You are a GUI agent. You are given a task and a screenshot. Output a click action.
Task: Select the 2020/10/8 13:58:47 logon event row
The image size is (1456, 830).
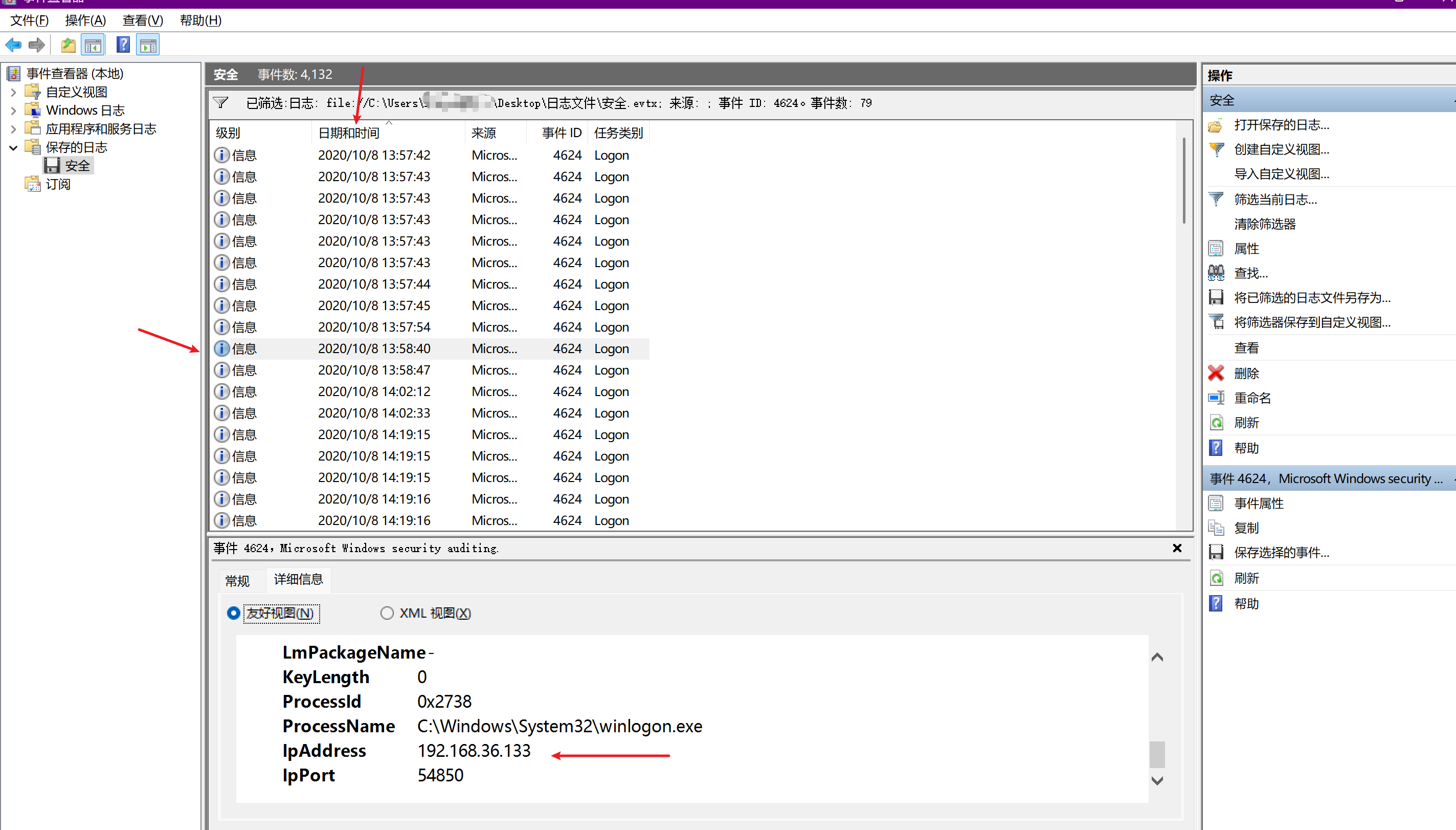click(374, 370)
